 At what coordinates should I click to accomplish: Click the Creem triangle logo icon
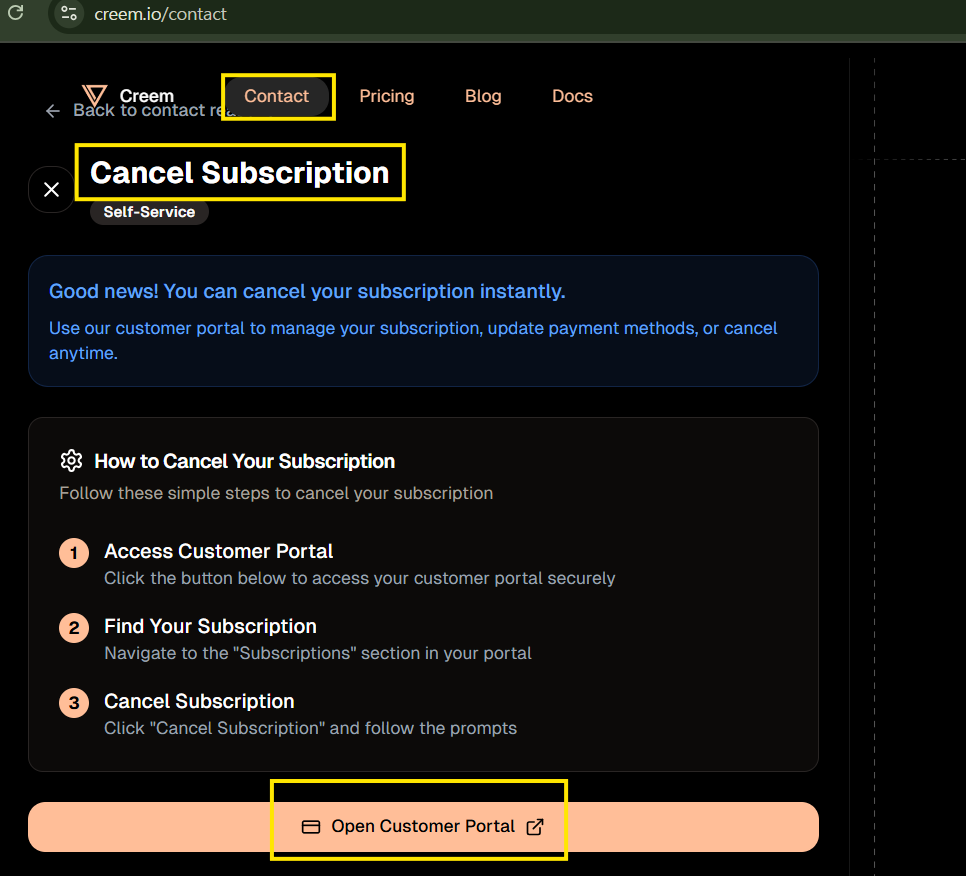[x=95, y=95]
